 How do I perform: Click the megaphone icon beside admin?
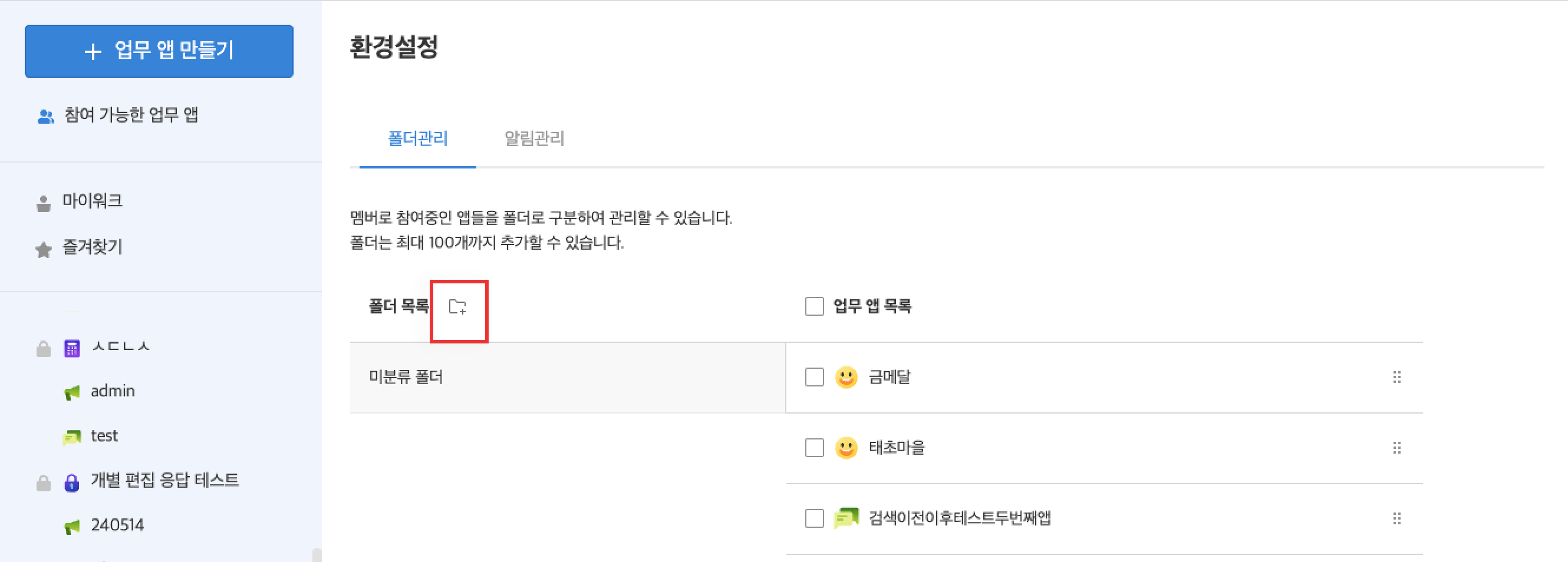(x=72, y=392)
